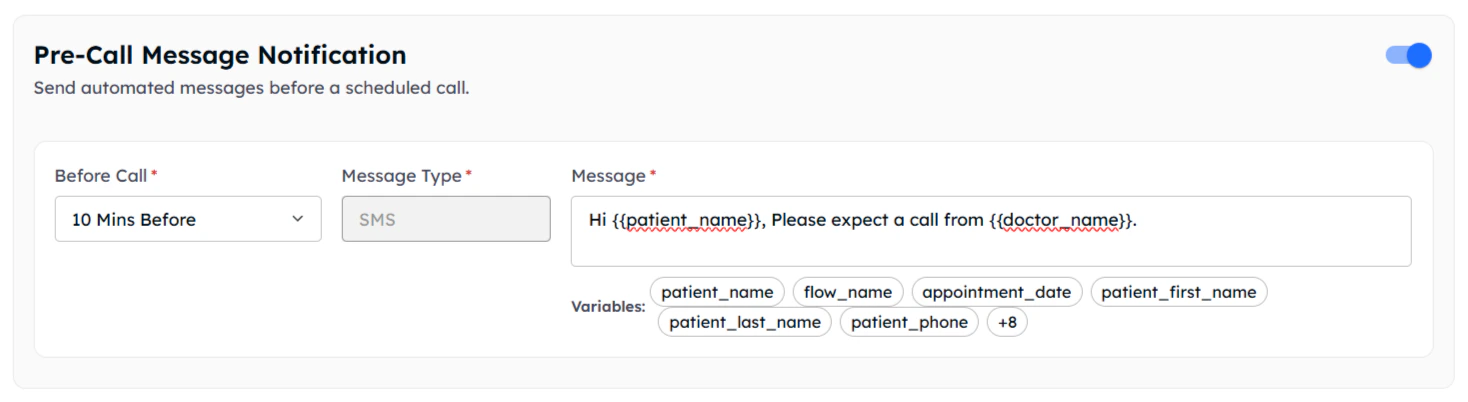Viewport: 1468px width, 402px height.
Task: Open the Before Call timing dropdown
Action: 188,219
